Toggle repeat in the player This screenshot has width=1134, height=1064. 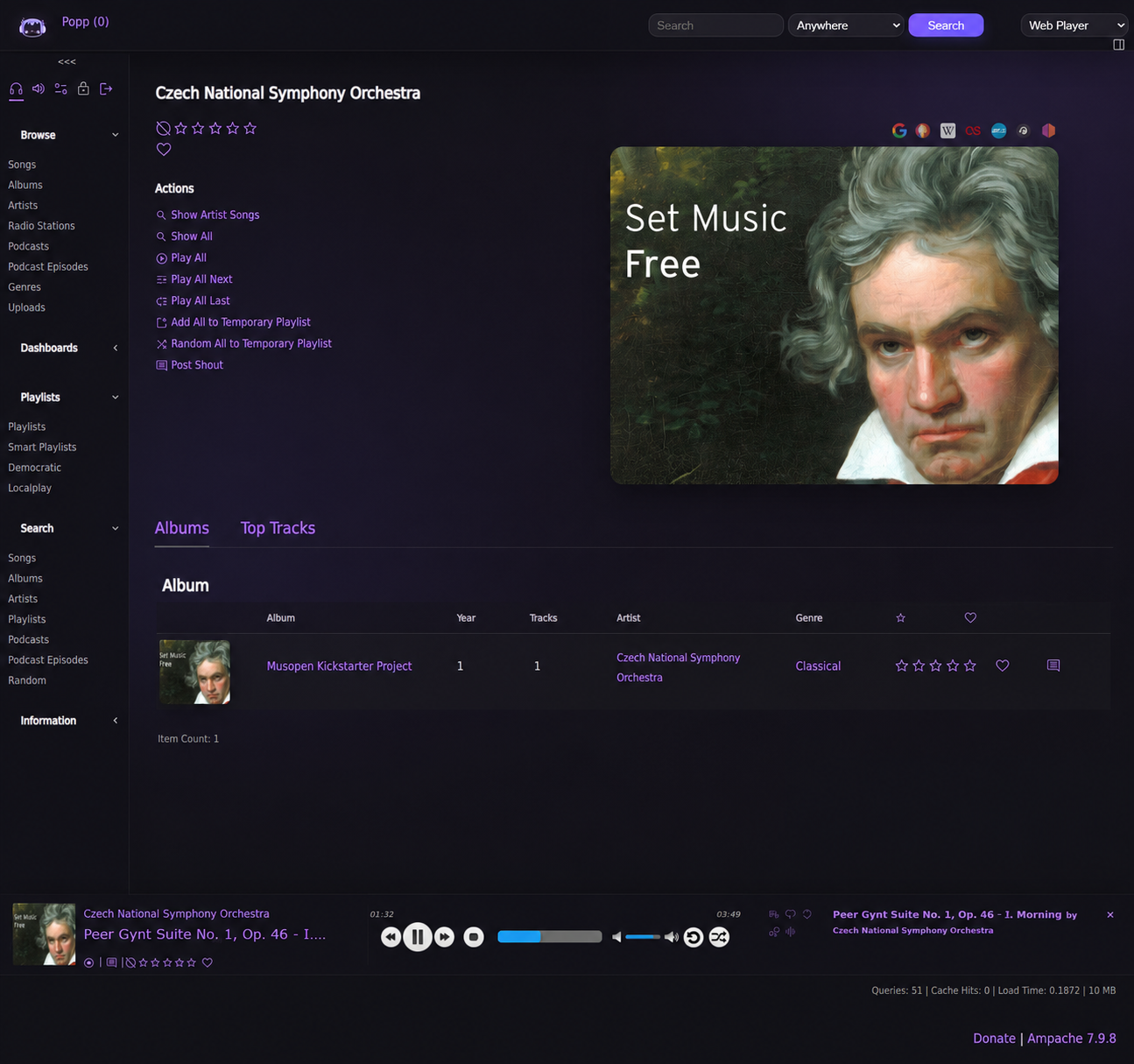click(694, 937)
